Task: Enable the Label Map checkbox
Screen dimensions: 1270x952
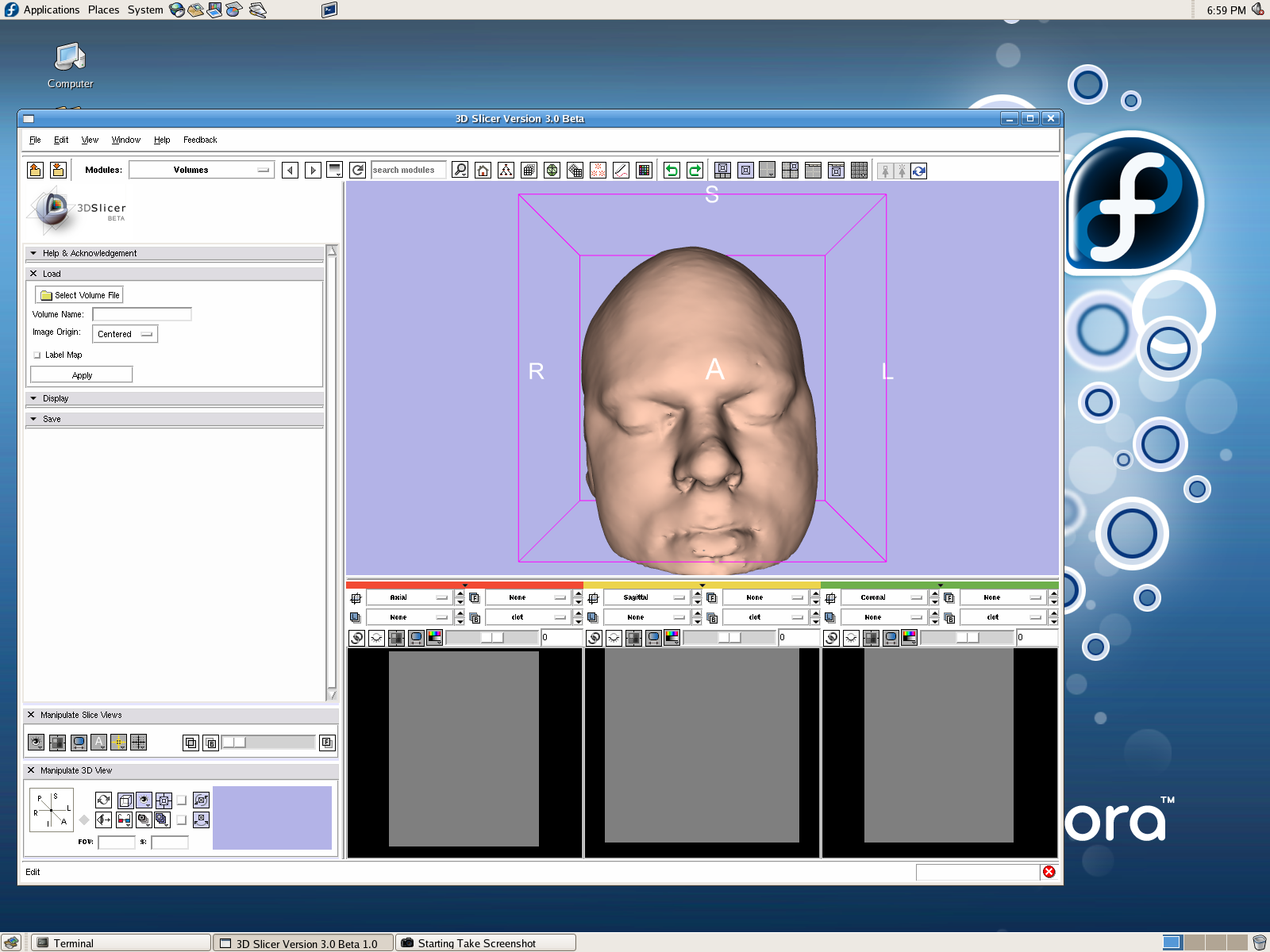Action: point(37,355)
